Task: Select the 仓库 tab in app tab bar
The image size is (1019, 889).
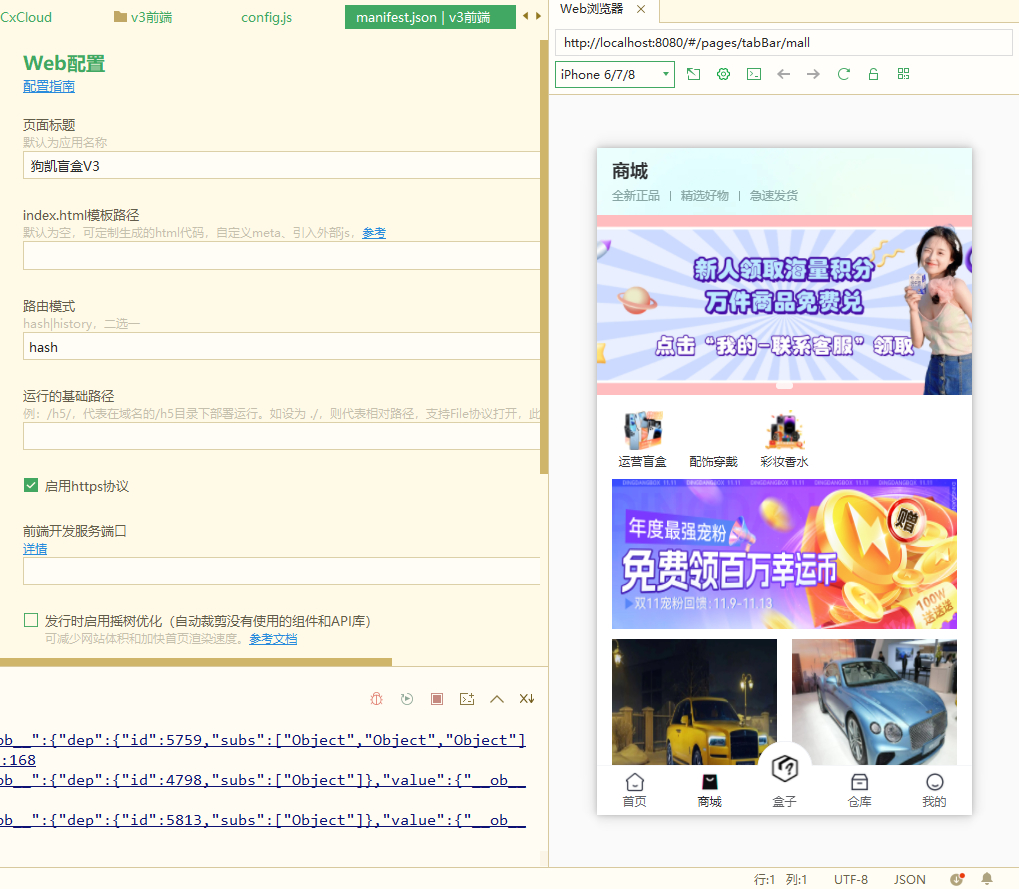Action: pos(859,790)
